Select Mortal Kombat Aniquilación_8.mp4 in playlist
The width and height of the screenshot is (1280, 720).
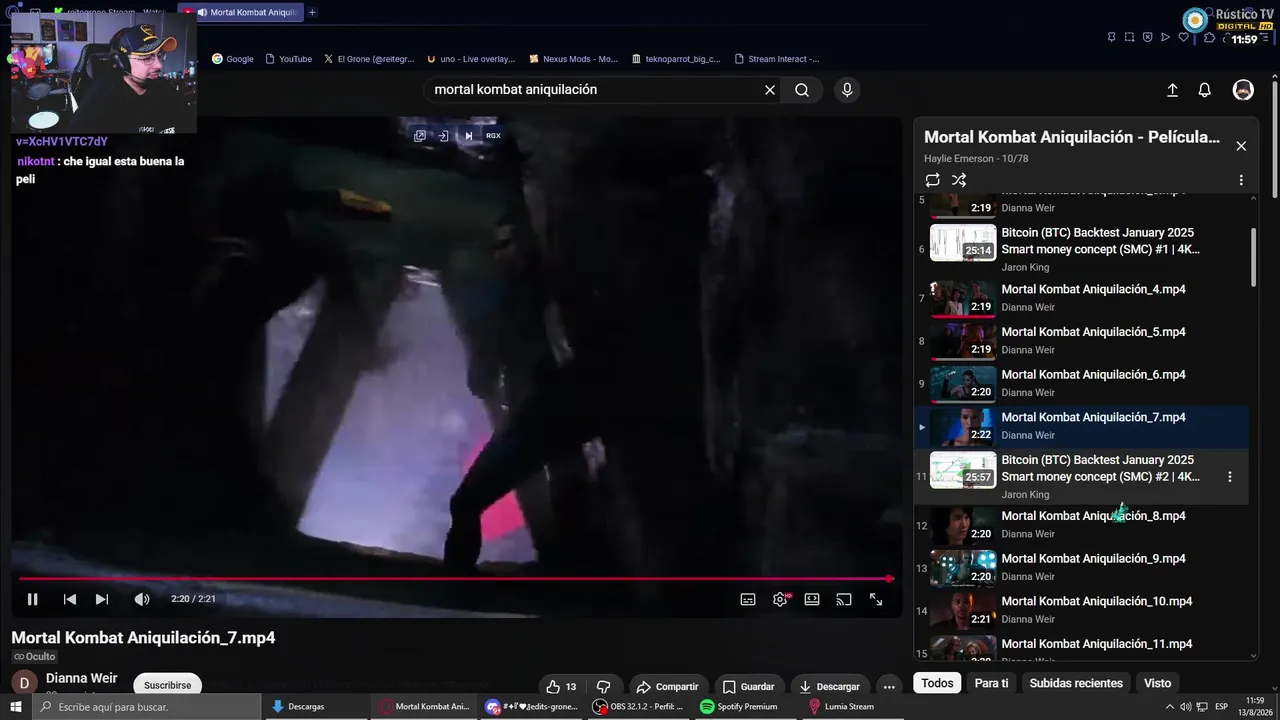[1093, 516]
